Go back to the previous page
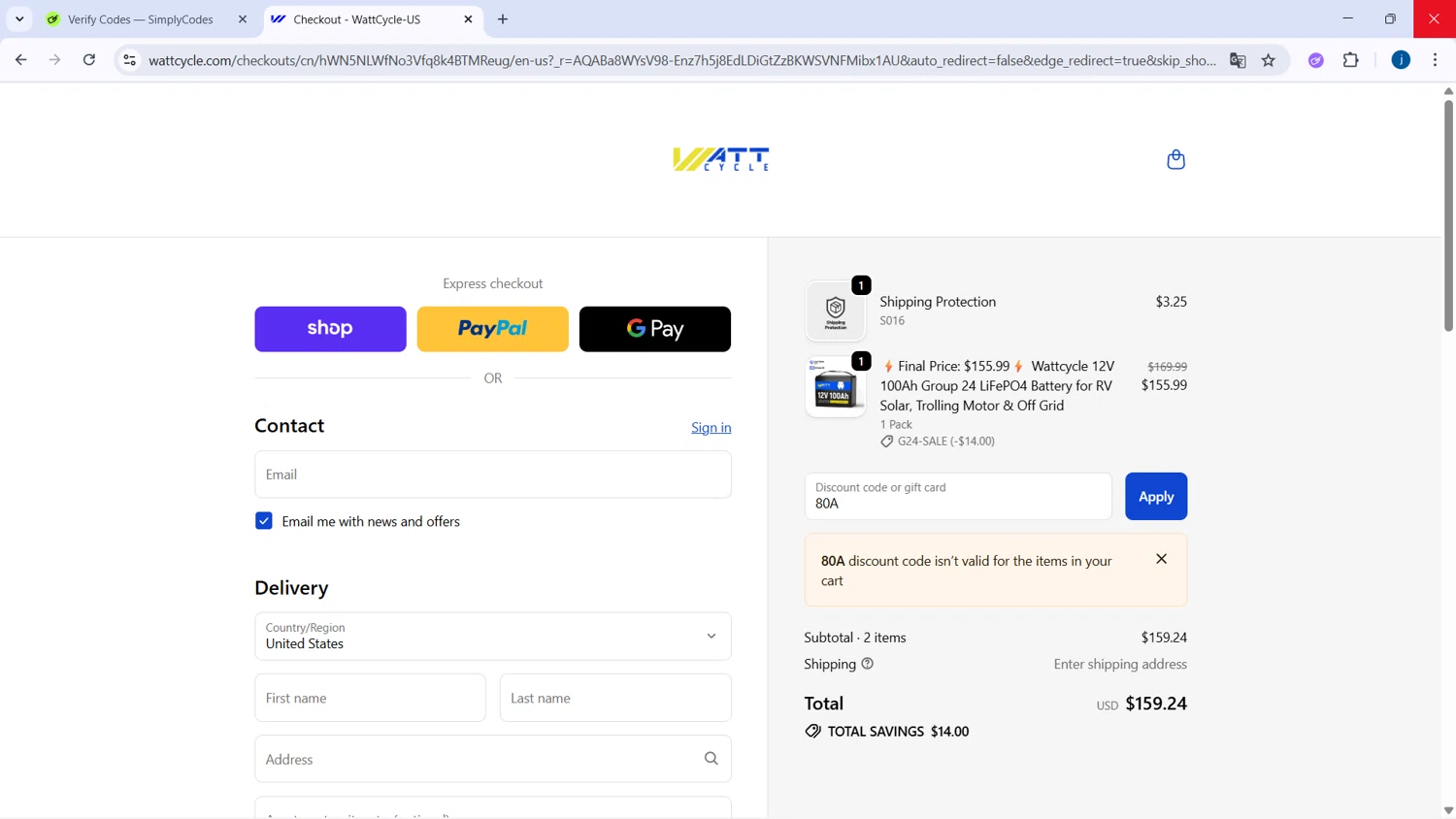1456x819 pixels. pos(21,60)
